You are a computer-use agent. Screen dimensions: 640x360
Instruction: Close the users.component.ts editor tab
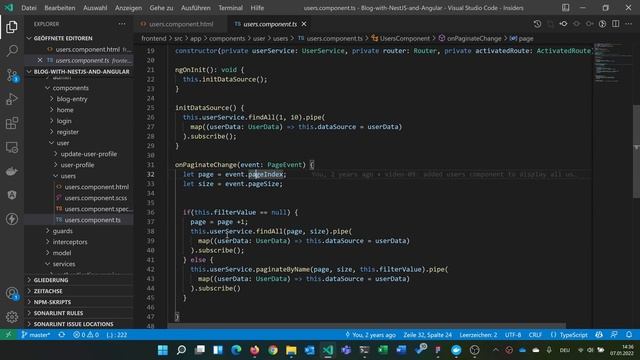(x=304, y=24)
